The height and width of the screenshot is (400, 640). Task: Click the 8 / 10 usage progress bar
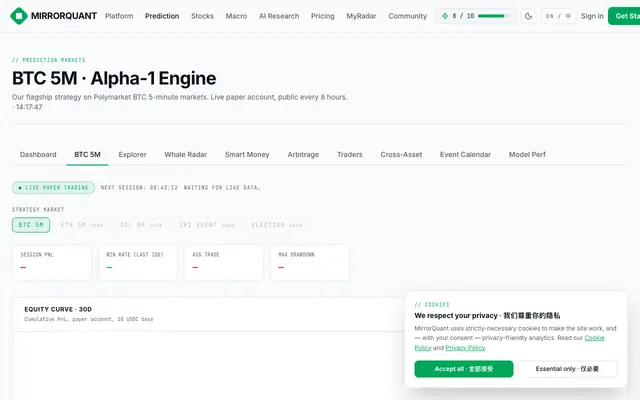coord(493,16)
